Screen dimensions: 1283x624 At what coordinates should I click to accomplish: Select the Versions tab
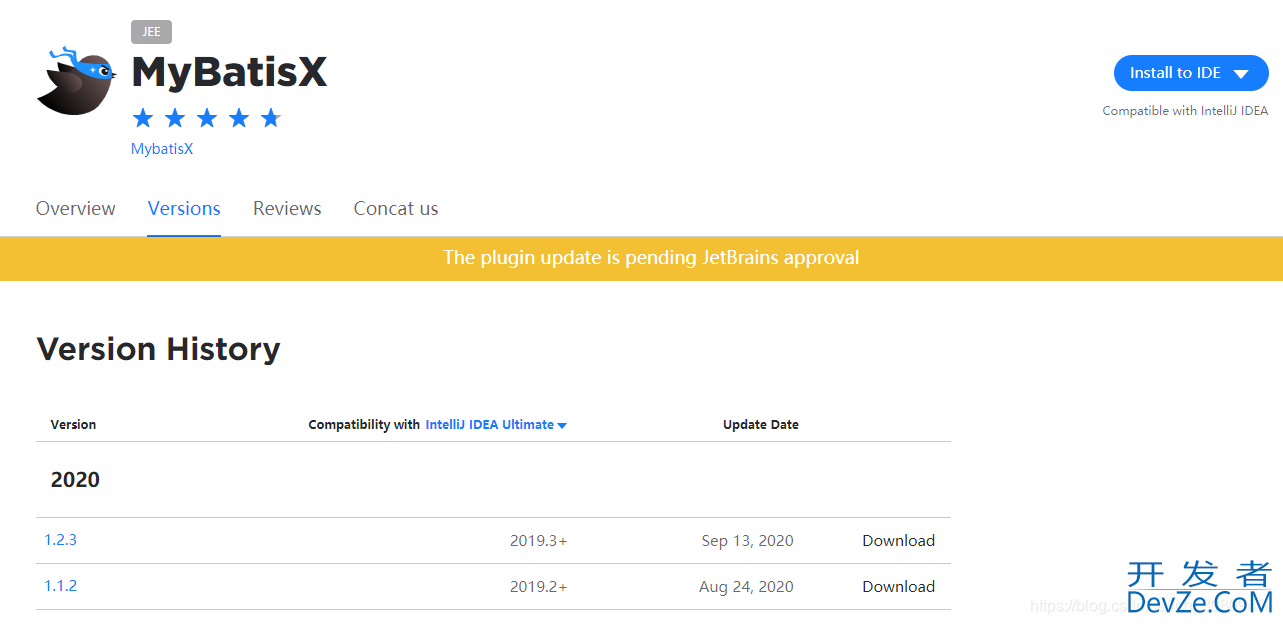[184, 209]
